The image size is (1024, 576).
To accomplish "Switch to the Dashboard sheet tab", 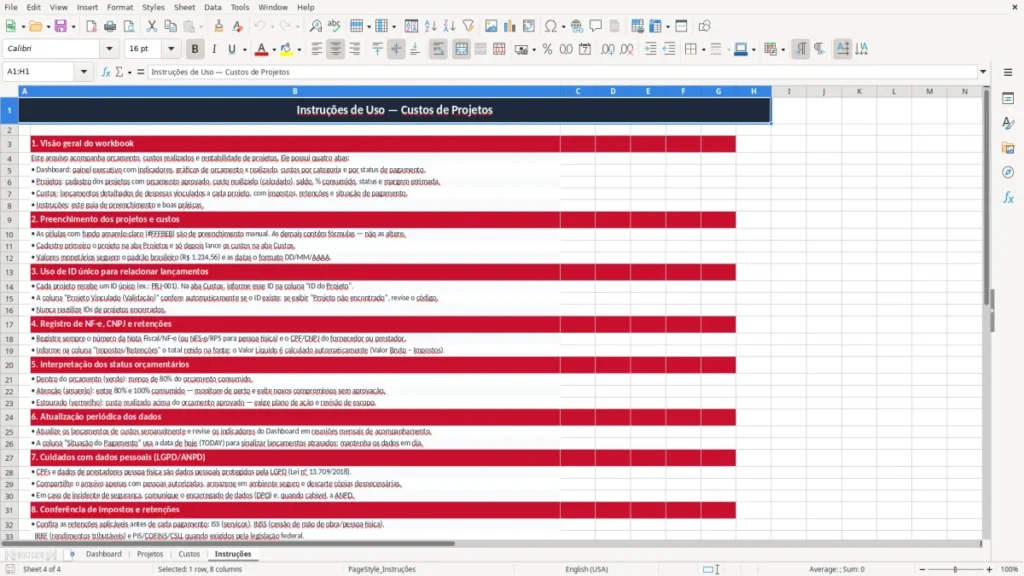I will tap(104, 554).
